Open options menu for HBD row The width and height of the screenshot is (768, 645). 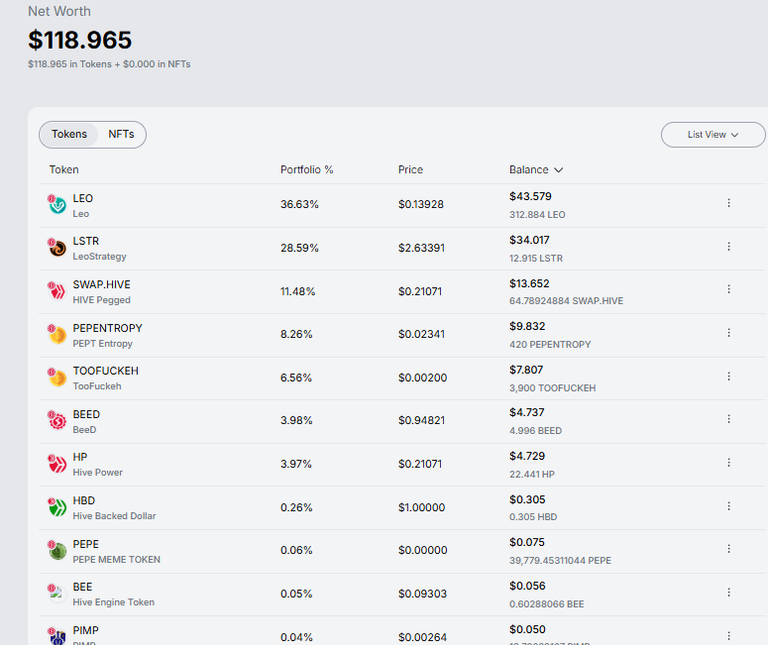tap(729, 506)
